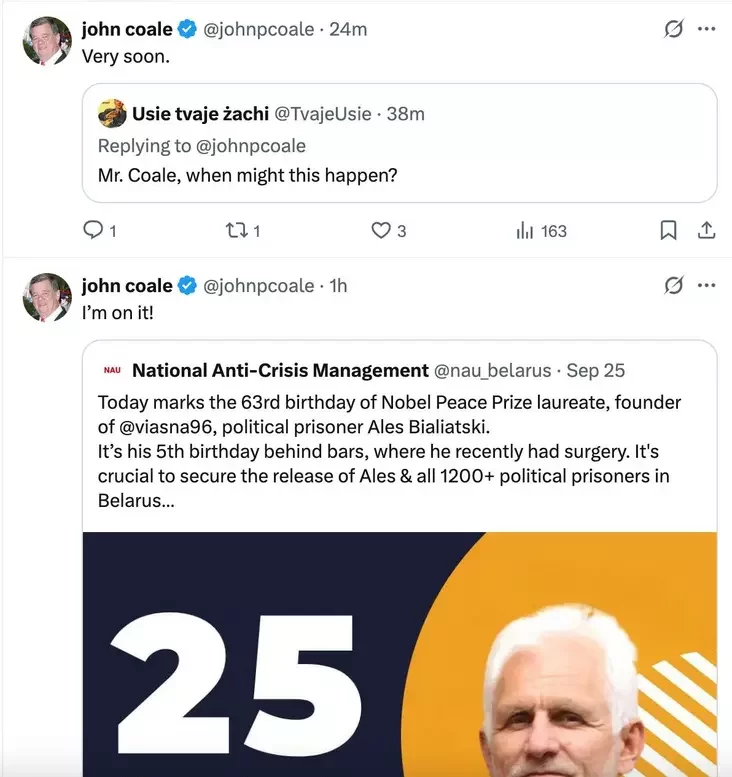Viewport: 732px width, 777px height.
Task: Open the 24m timestamp link
Action: pos(348,30)
